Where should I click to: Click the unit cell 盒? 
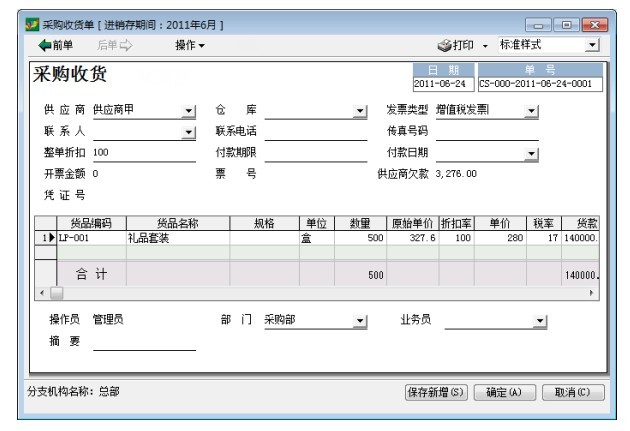click(x=317, y=238)
